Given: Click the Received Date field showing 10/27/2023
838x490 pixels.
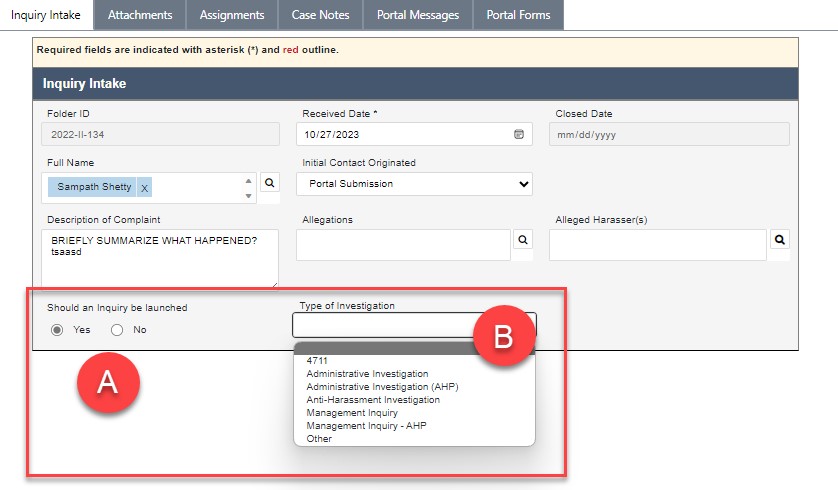Looking at the screenshot, I should [414, 134].
